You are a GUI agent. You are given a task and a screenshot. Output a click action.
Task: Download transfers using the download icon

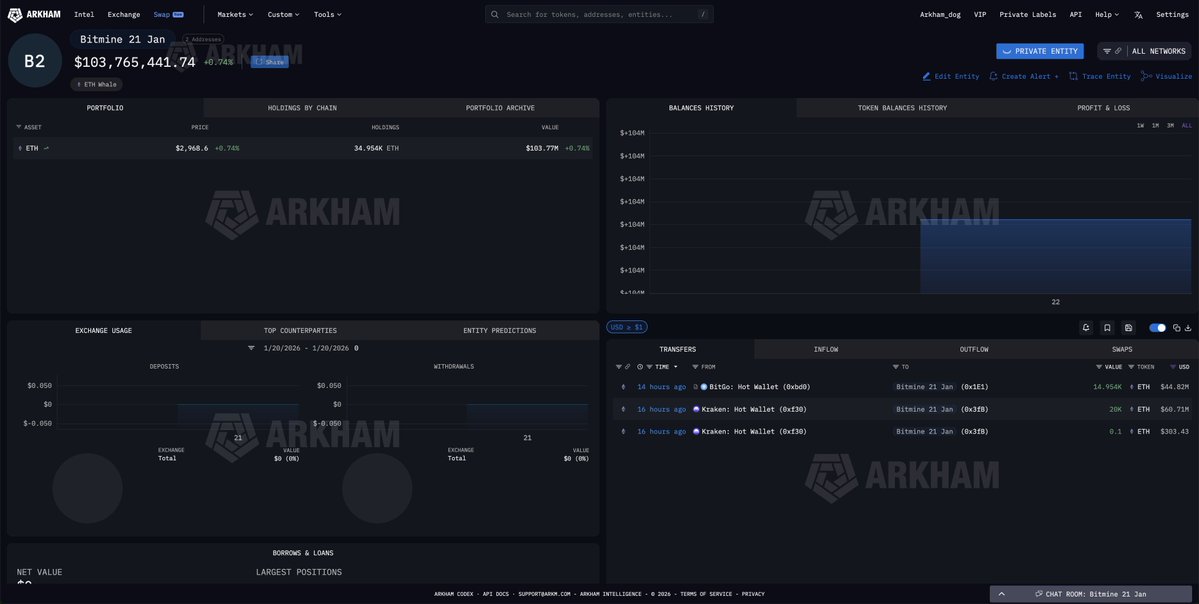pos(1188,327)
